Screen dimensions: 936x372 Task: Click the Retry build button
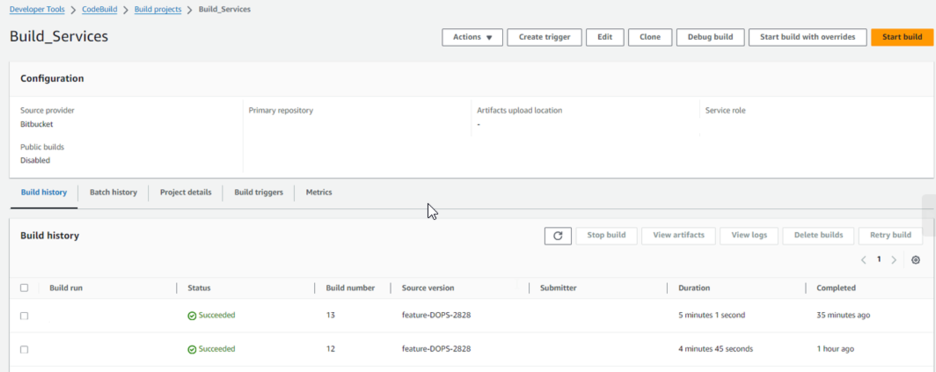pyautogui.click(x=891, y=235)
